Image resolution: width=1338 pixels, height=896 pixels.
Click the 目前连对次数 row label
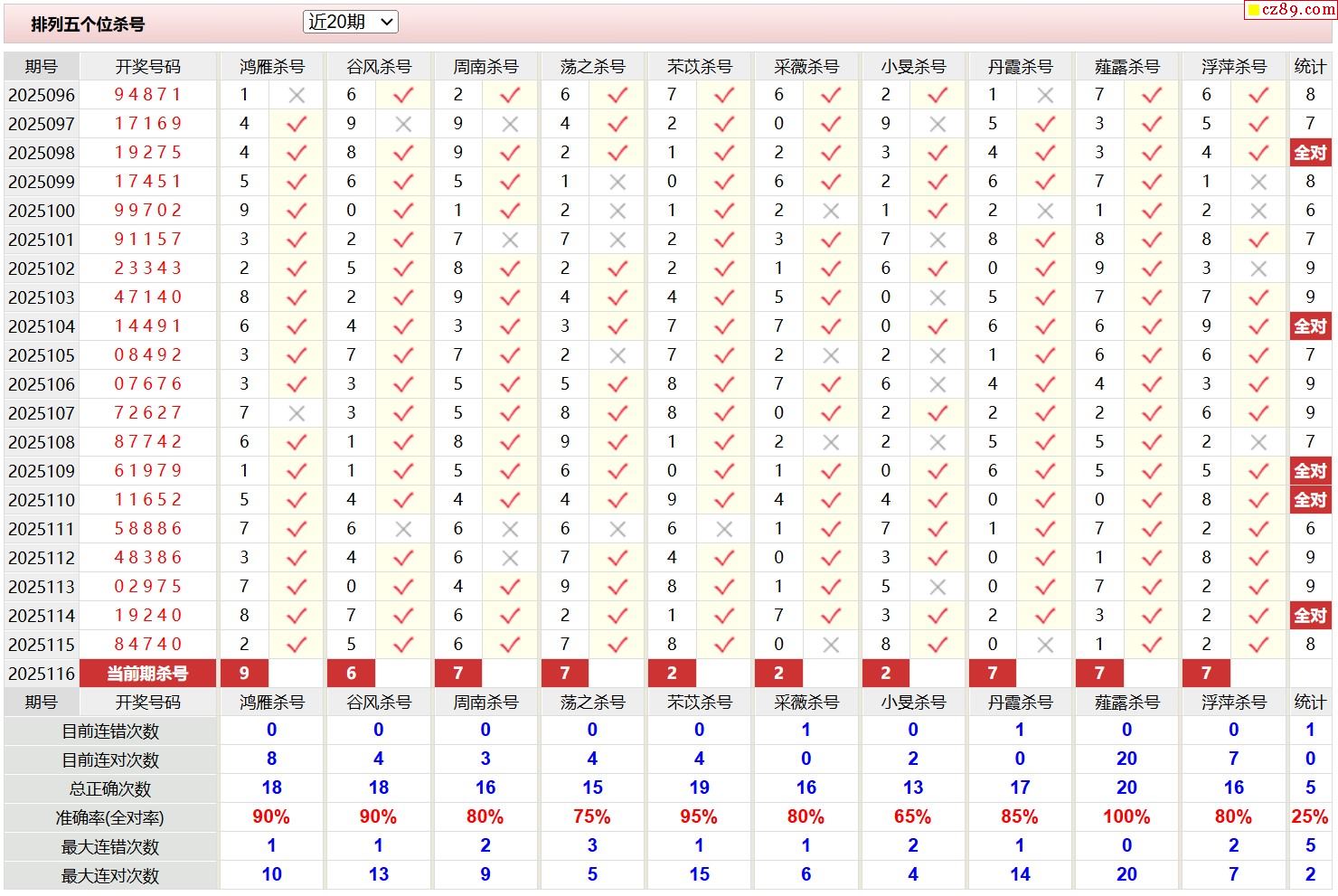tap(110, 759)
